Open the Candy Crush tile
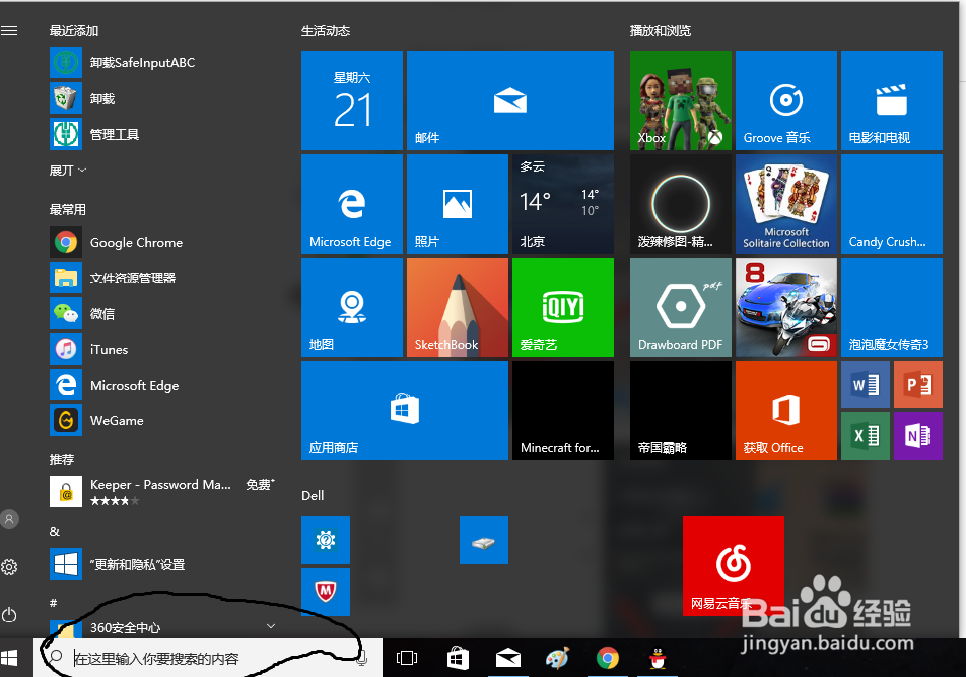The width and height of the screenshot is (966, 677). pos(891,204)
